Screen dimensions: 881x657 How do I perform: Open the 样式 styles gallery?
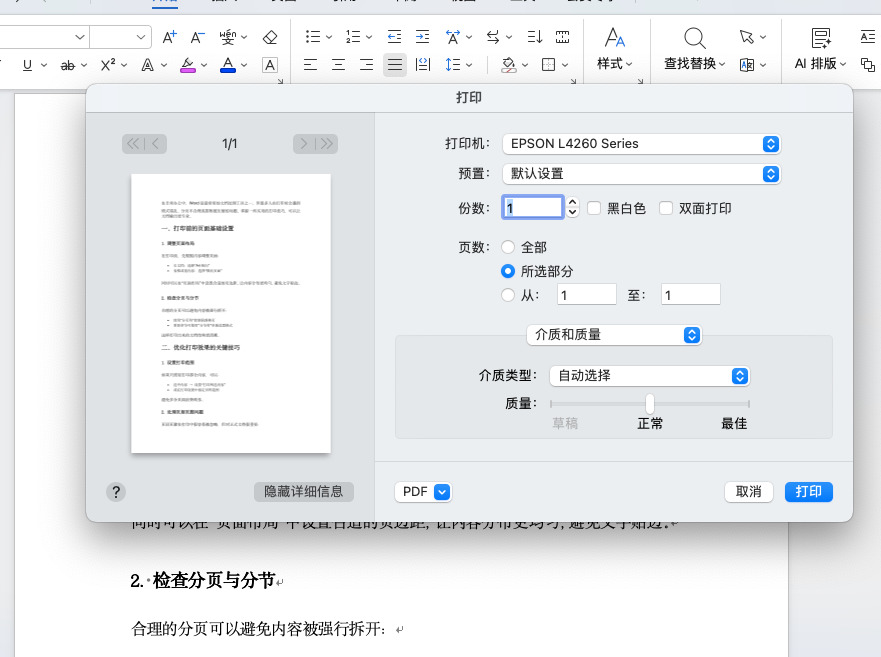click(615, 49)
